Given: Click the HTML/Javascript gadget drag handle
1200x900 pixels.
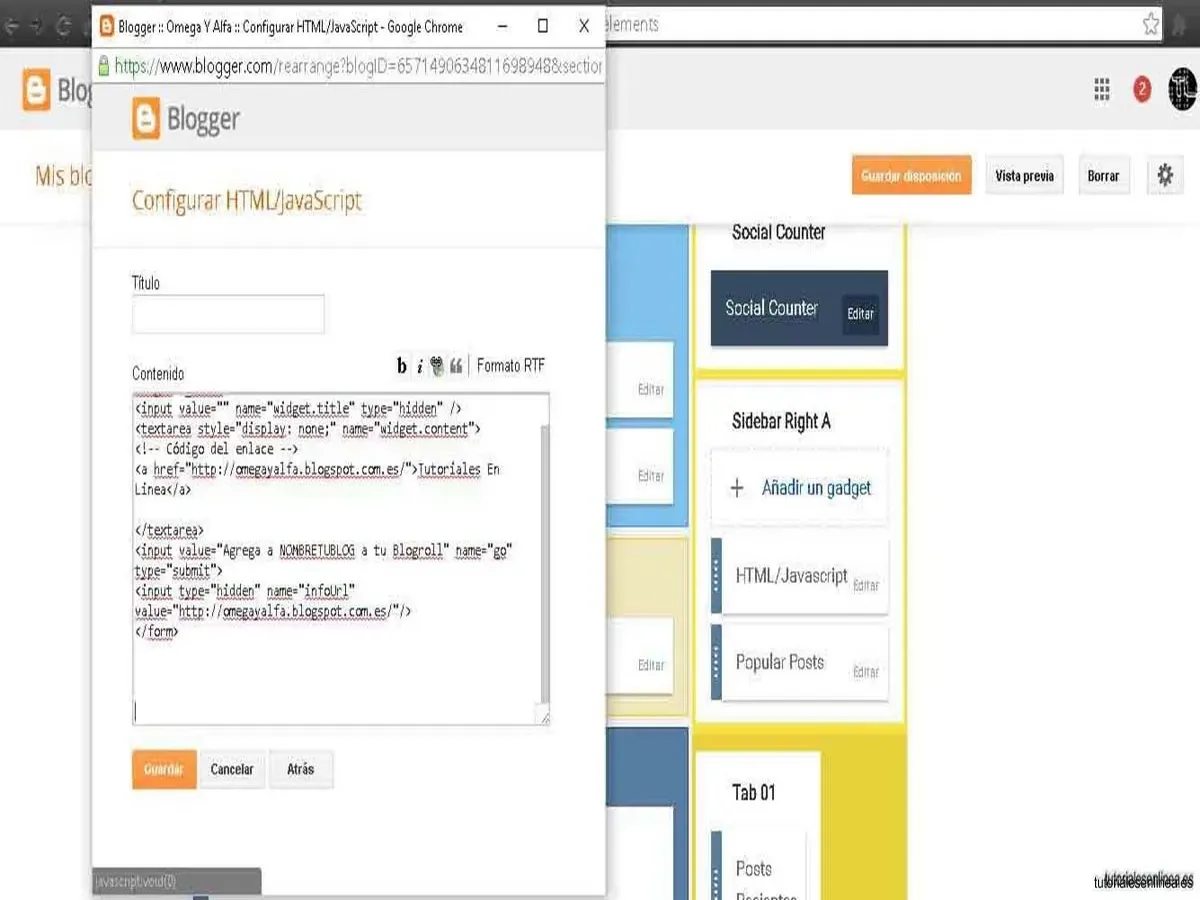Looking at the screenshot, I should 716,576.
